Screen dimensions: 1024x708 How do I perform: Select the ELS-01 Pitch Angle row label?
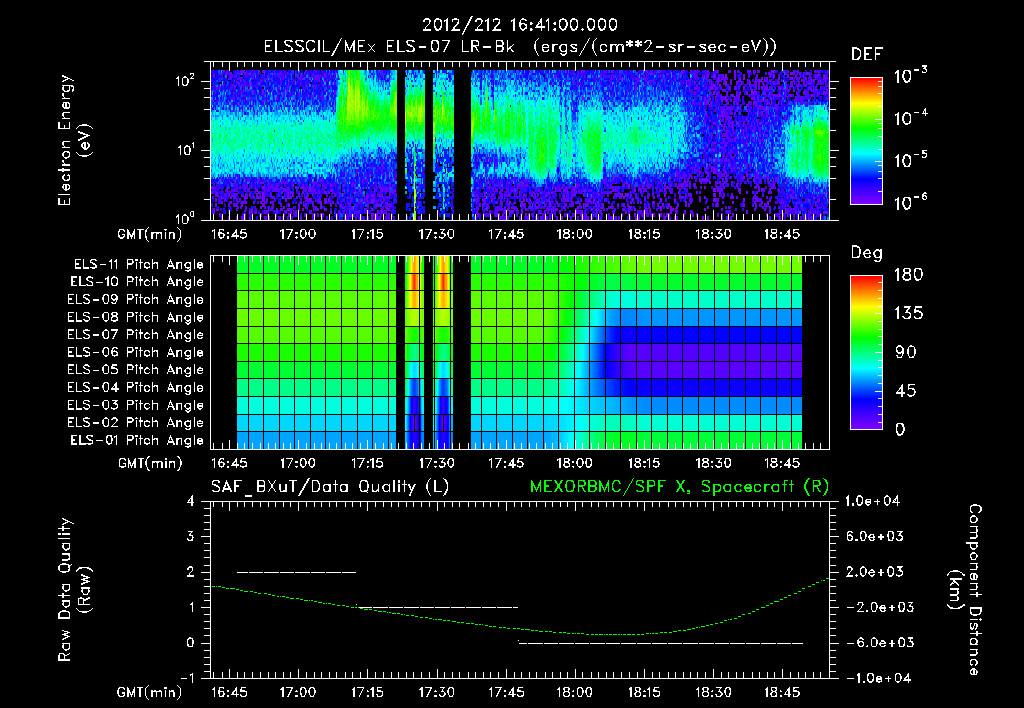point(137,440)
